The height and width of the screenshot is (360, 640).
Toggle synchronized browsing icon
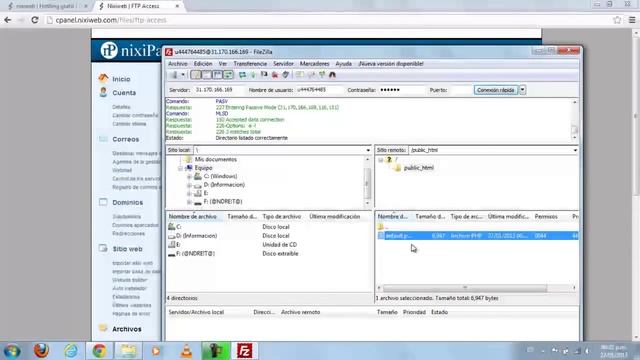point(322,75)
